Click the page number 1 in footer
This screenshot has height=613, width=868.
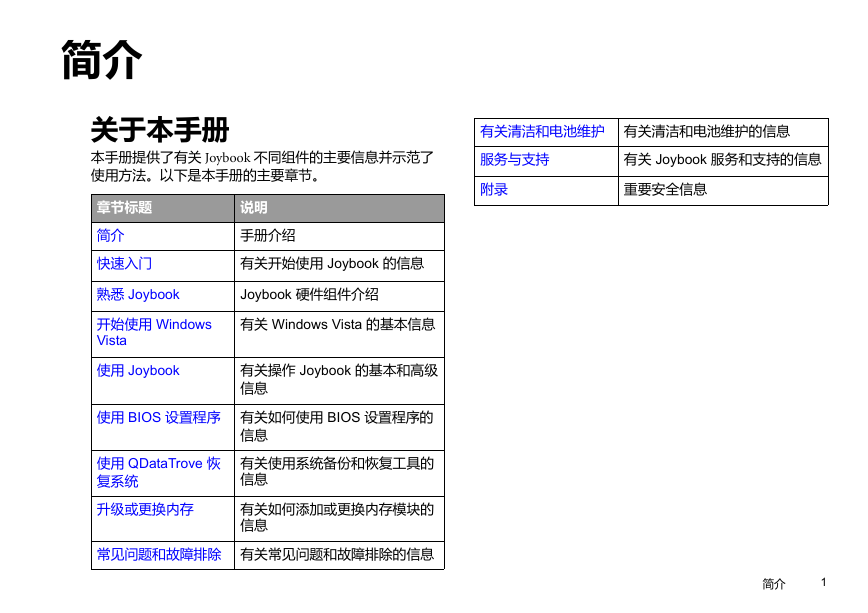click(x=824, y=582)
